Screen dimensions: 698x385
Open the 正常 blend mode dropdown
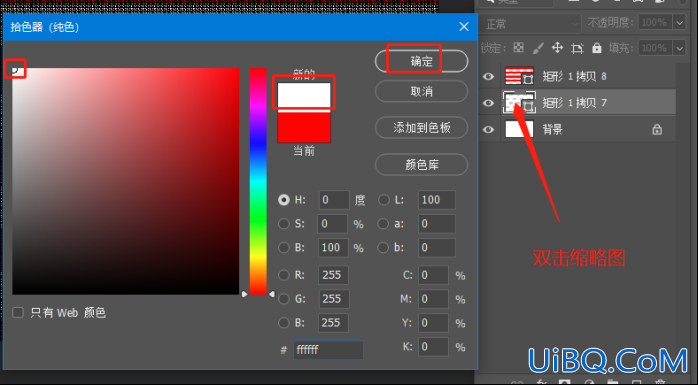click(x=531, y=23)
